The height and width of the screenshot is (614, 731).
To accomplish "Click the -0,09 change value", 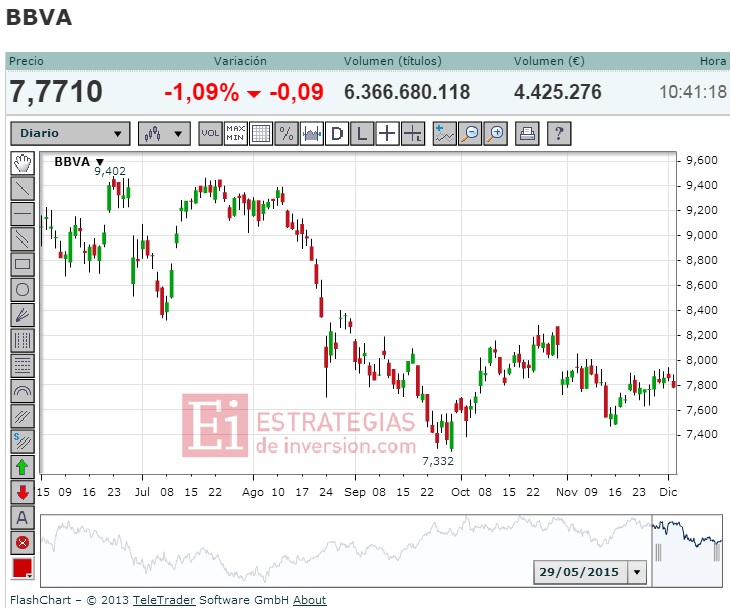I will pos(297,92).
